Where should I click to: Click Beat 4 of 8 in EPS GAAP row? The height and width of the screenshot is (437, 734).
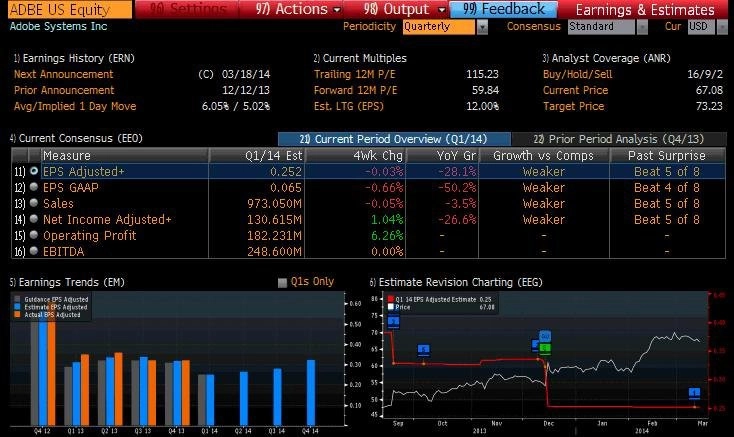tap(667, 188)
